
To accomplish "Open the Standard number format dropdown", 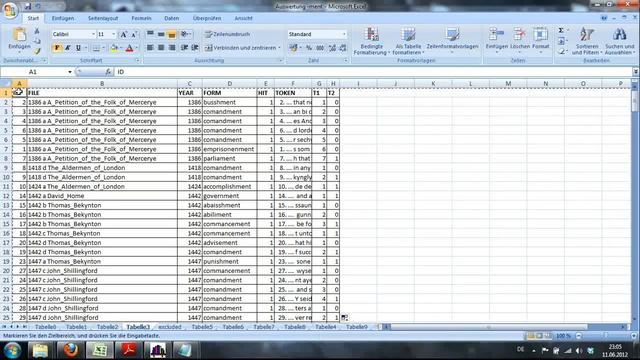I will pyautogui.click(x=344, y=34).
